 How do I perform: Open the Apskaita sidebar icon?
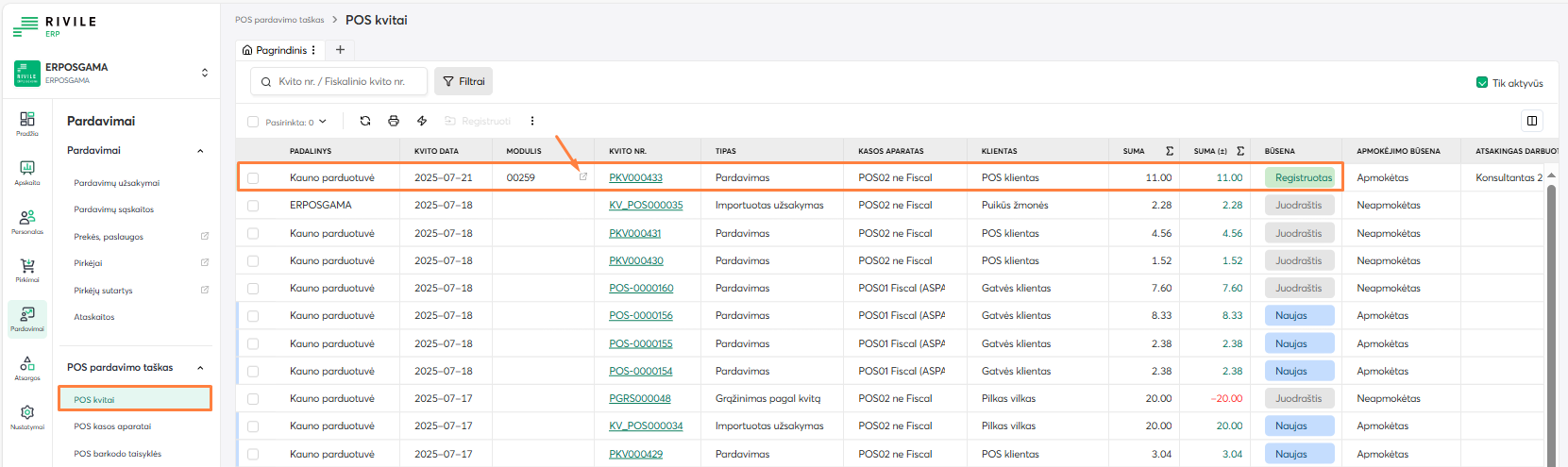pyautogui.click(x=27, y=172)
